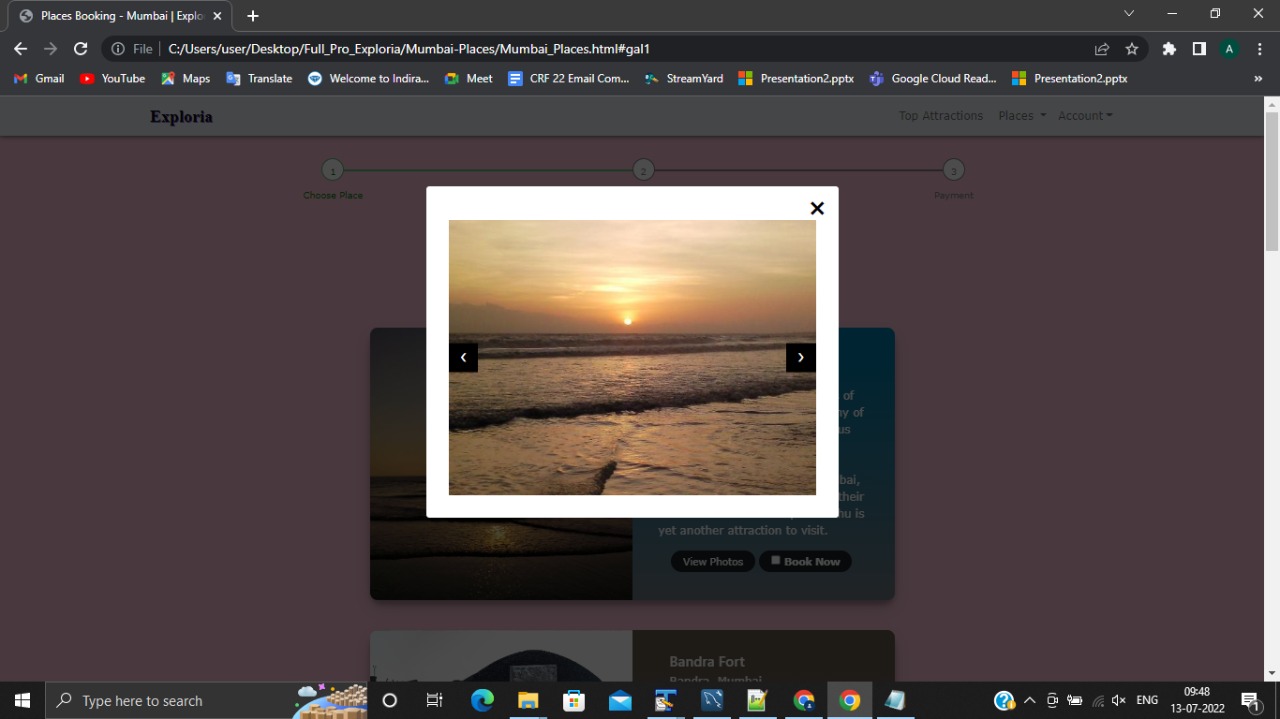Screen dimensions: 1280x719
Task: Open the Gmail bookmark
Action: [x=39, y=78]
